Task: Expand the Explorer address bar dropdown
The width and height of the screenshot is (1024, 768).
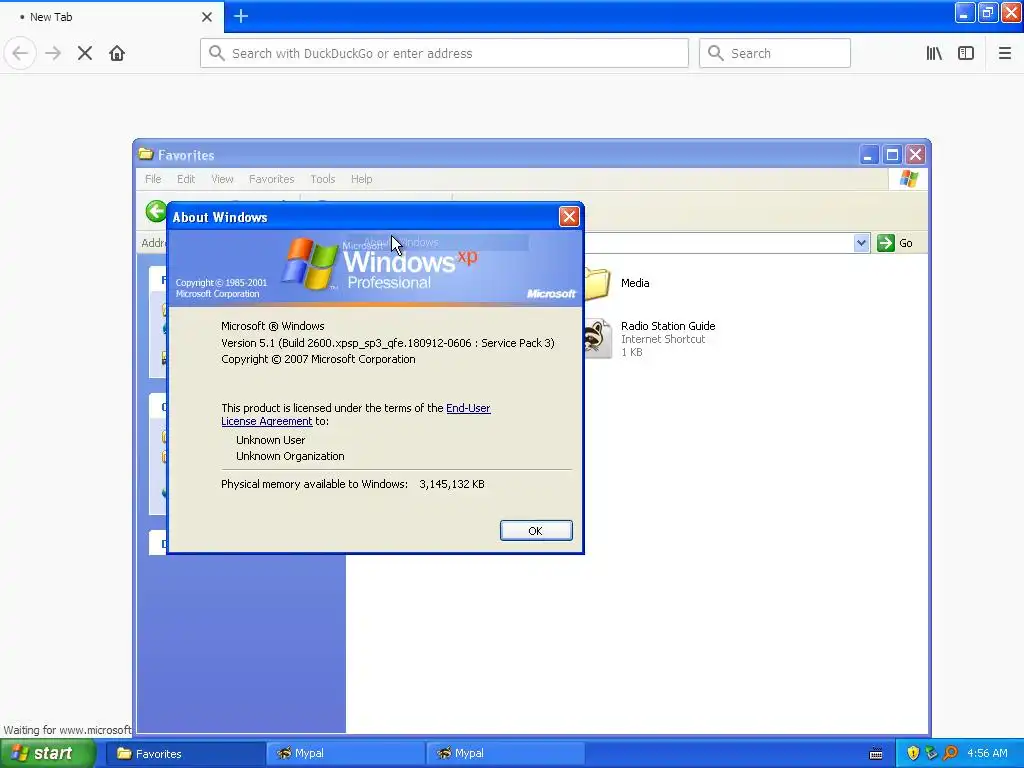Action: 861,243
